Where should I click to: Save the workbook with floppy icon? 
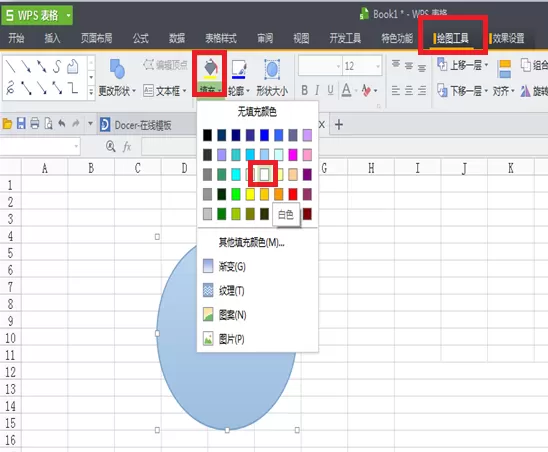point(21,123)
